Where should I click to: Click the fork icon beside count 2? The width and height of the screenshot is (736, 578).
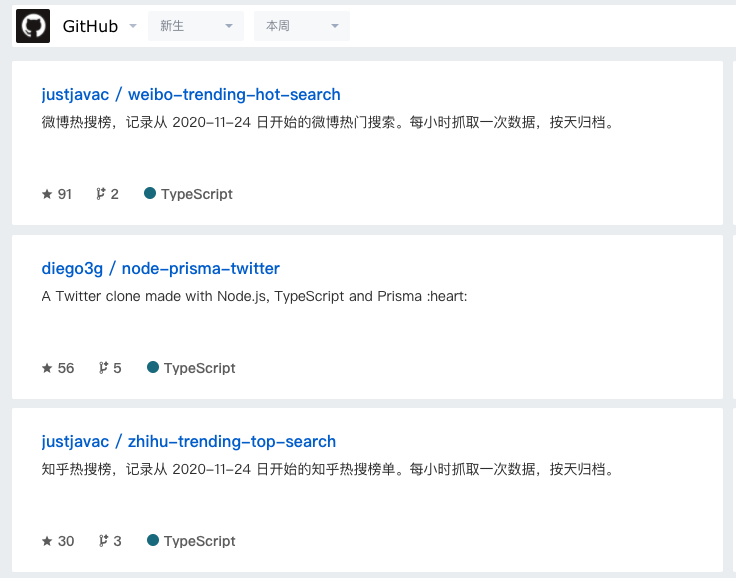[x=100, y=194]
